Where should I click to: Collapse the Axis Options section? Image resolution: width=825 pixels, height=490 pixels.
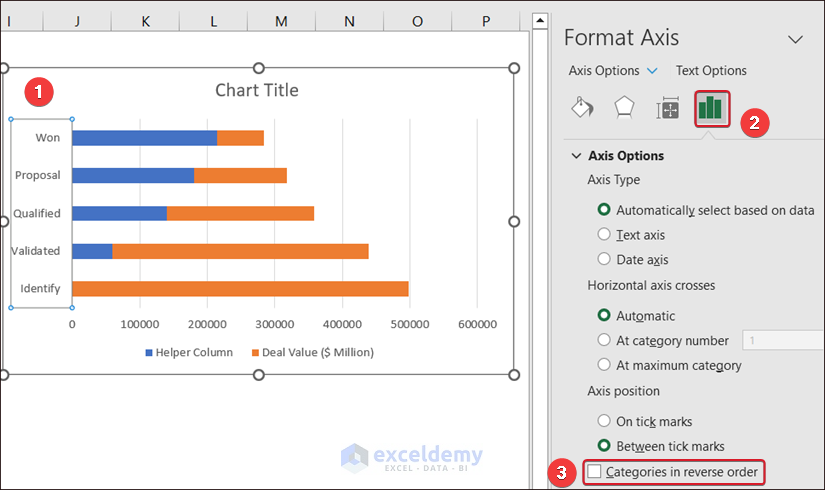point(576,156)
